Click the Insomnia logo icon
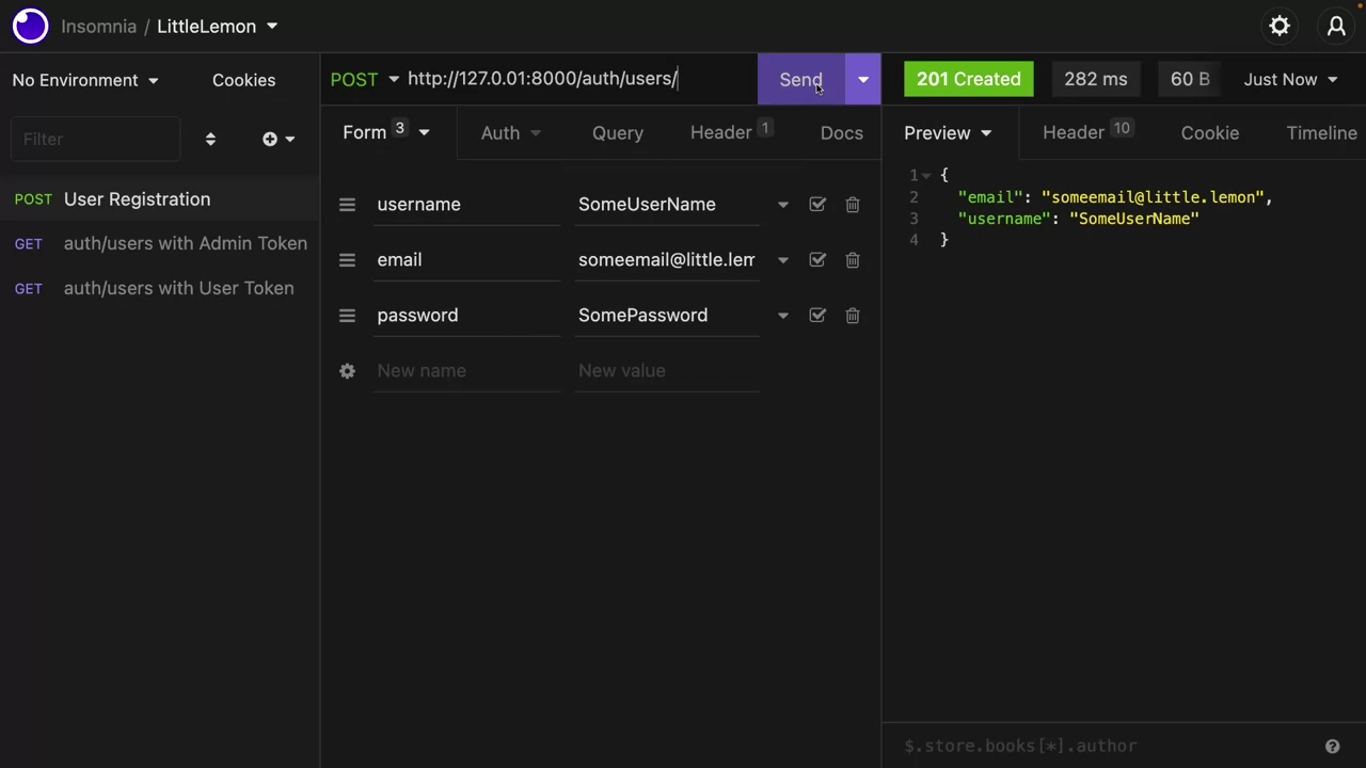The height and width of the screenshot is (768, 1366). 30,27
